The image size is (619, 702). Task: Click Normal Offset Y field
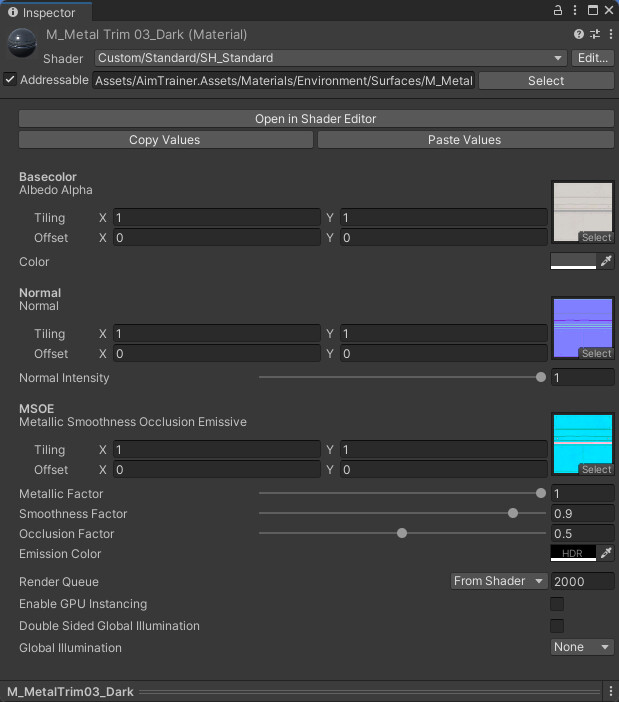click(x=444, y=354)
